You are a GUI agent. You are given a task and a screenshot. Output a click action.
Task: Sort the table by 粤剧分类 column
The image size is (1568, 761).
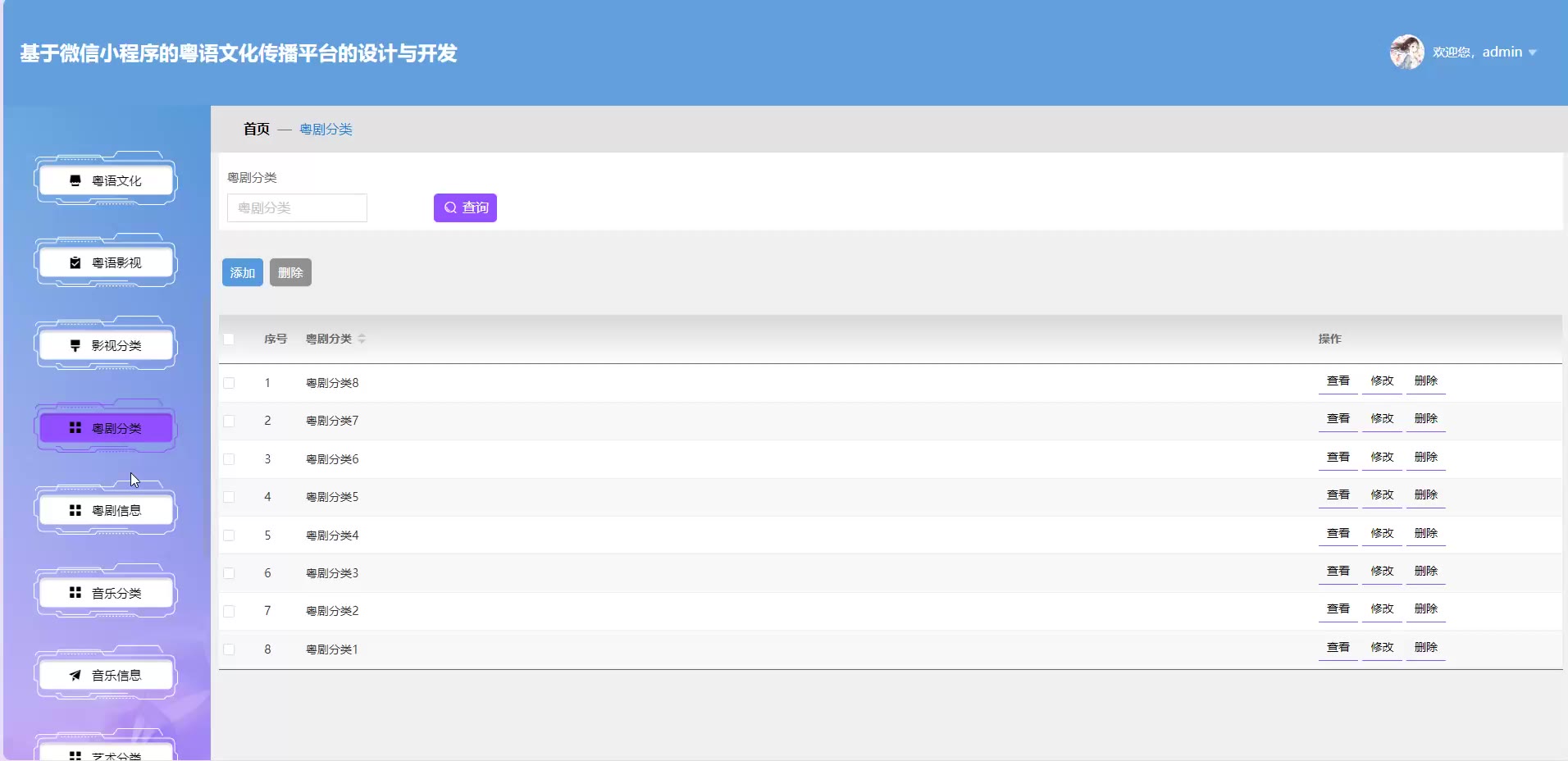point(362,339)
